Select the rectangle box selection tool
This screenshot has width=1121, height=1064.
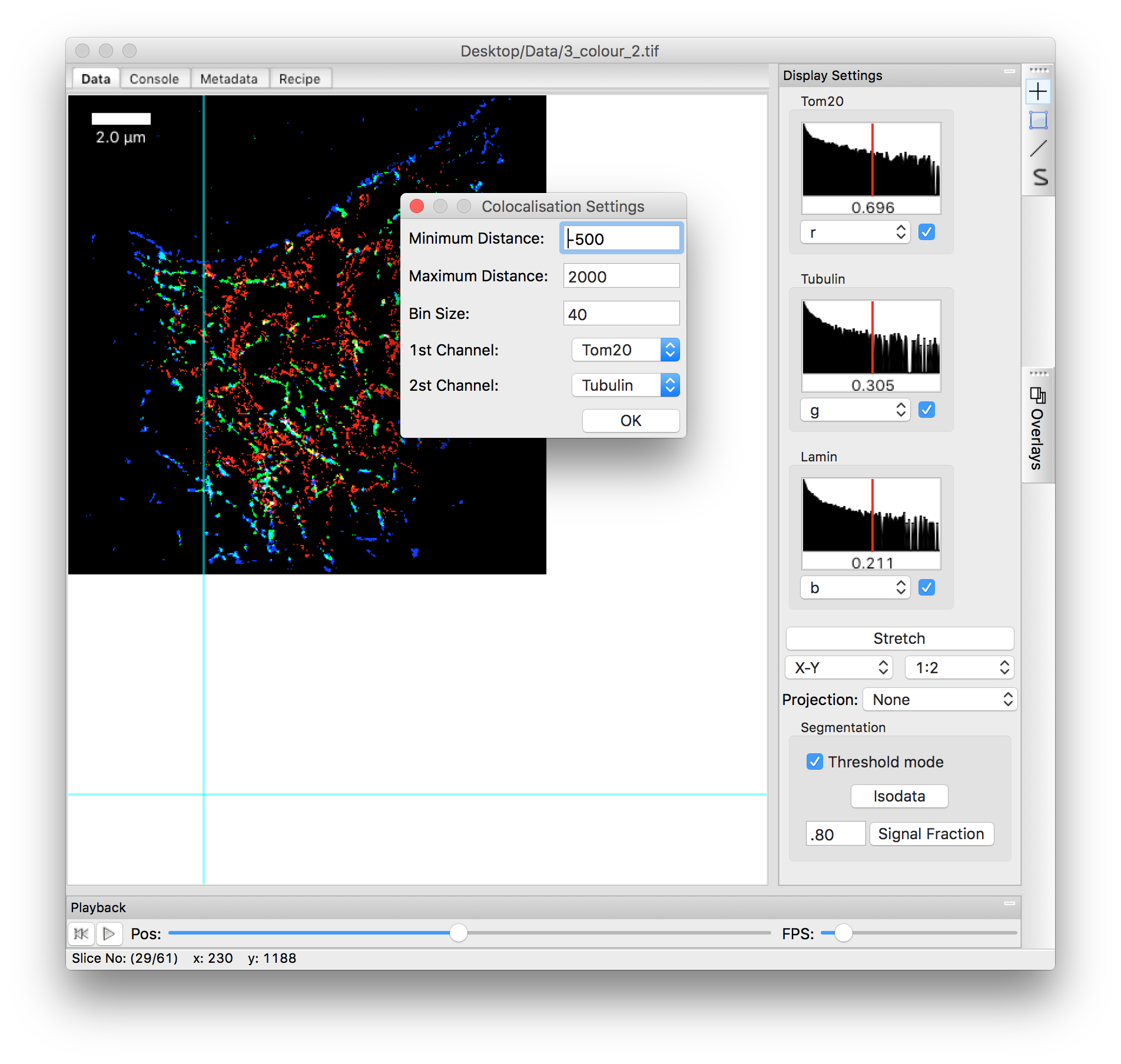(x=1038, y=120)
